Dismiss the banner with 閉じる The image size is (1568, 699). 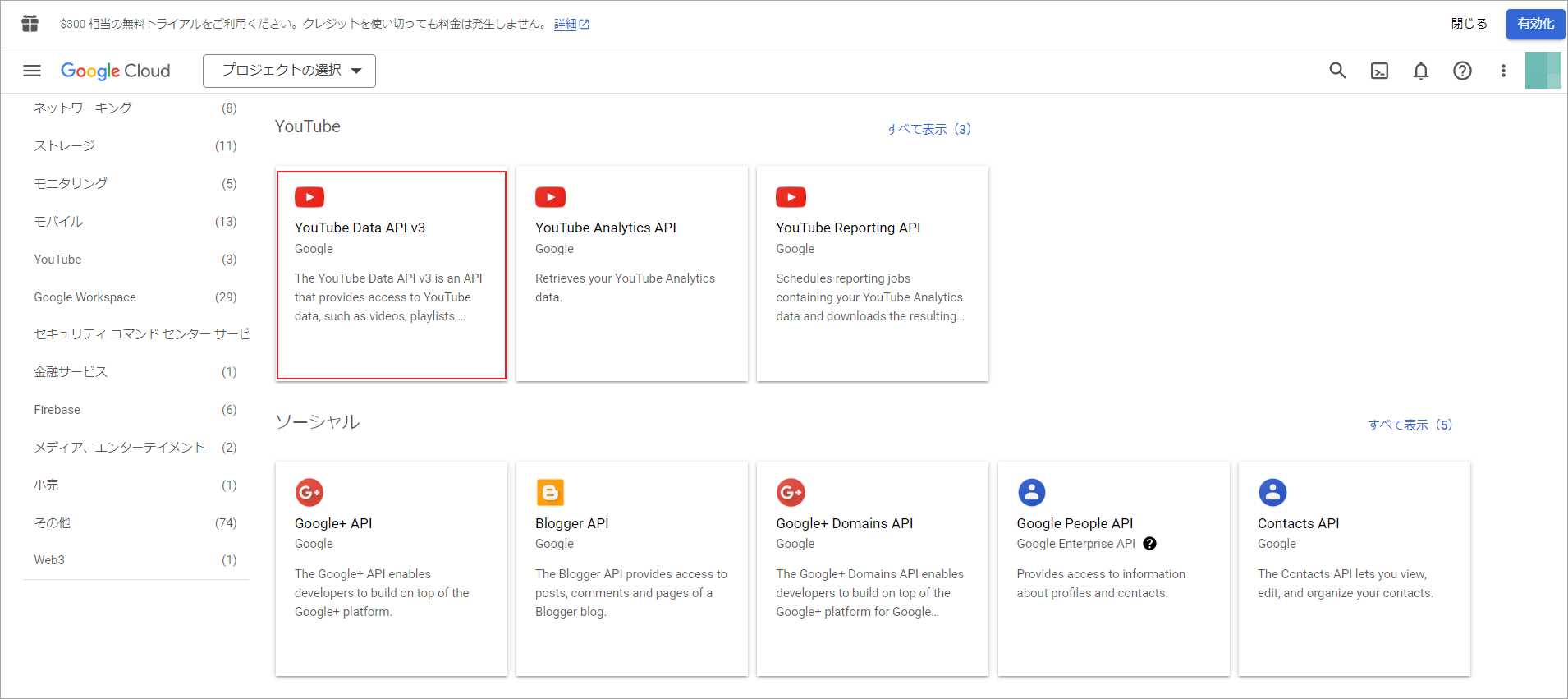coord(1469,24)
